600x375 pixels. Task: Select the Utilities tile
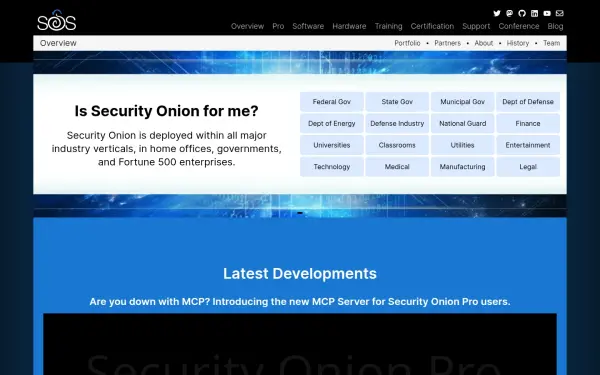463,145
